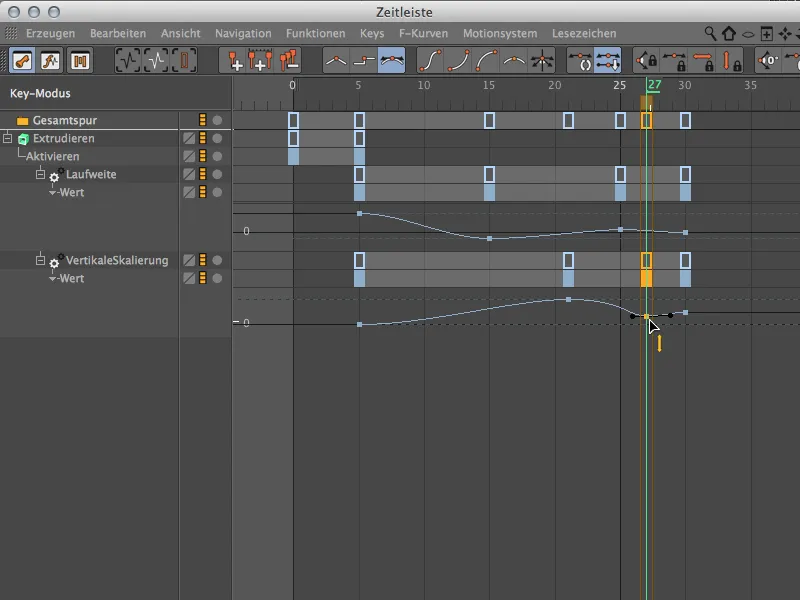Click plus-box icon at top right
This screenshot has width=800, height=600.
pos(766,34)
